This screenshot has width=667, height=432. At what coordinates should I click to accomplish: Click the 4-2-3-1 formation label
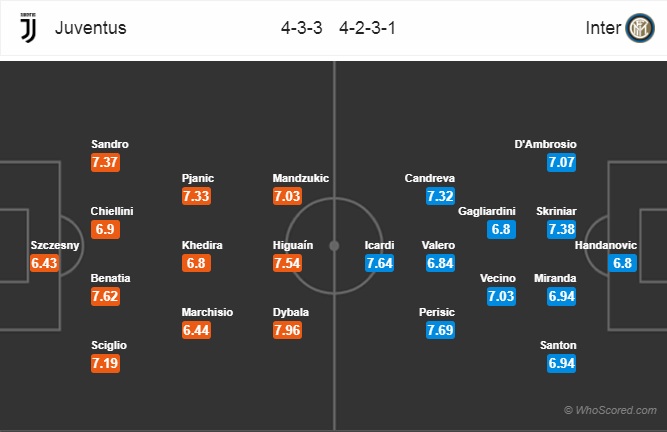368,28
